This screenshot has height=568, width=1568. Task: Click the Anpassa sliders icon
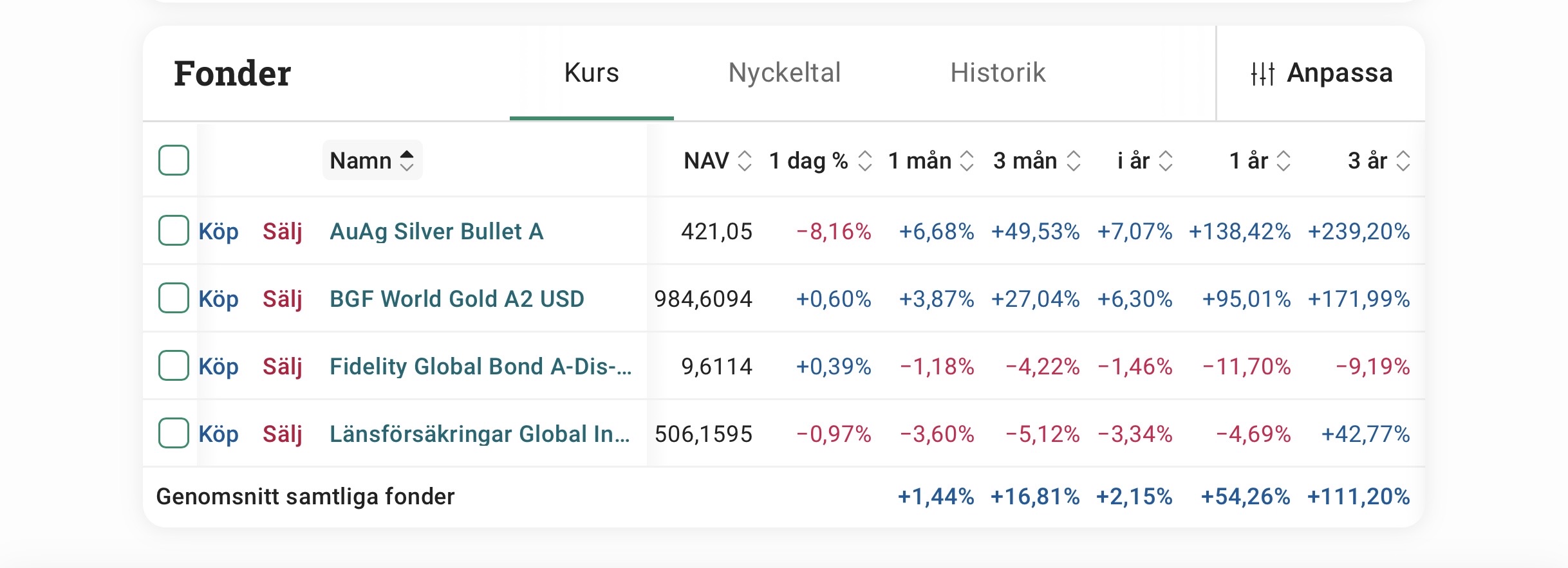point(1262,73)
